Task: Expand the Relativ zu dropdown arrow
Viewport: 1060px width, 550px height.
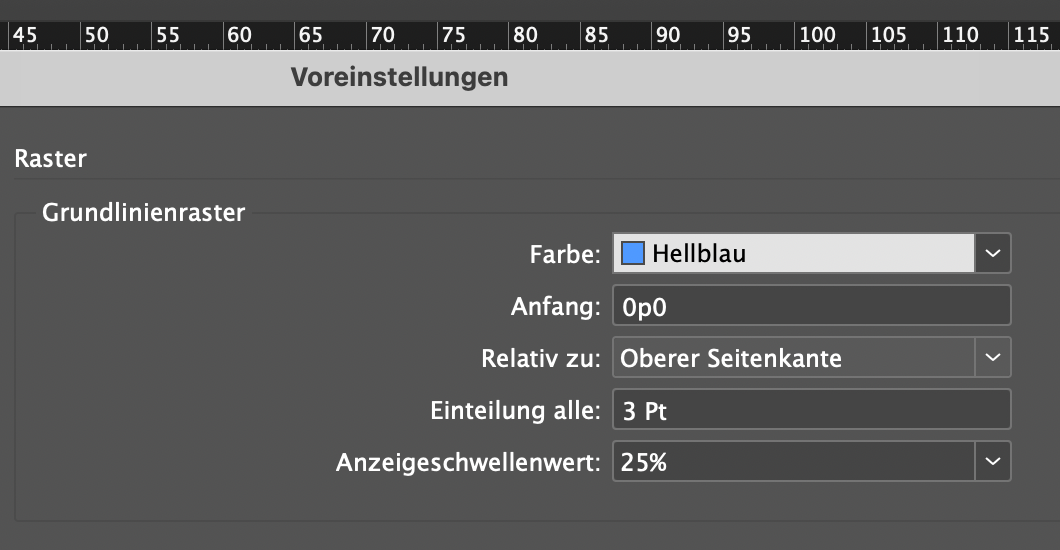Action: click(992, 357)
